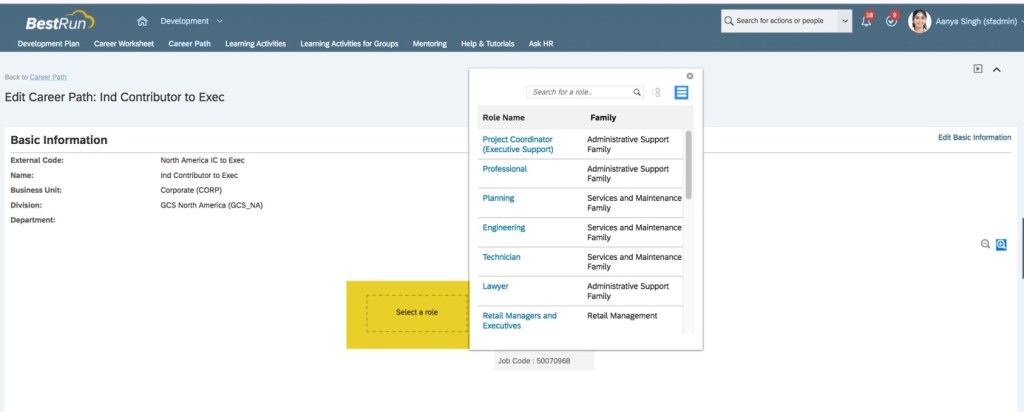1024x412 pixels.
Task: Click the Search for a role field
Action: pos(580,92)
